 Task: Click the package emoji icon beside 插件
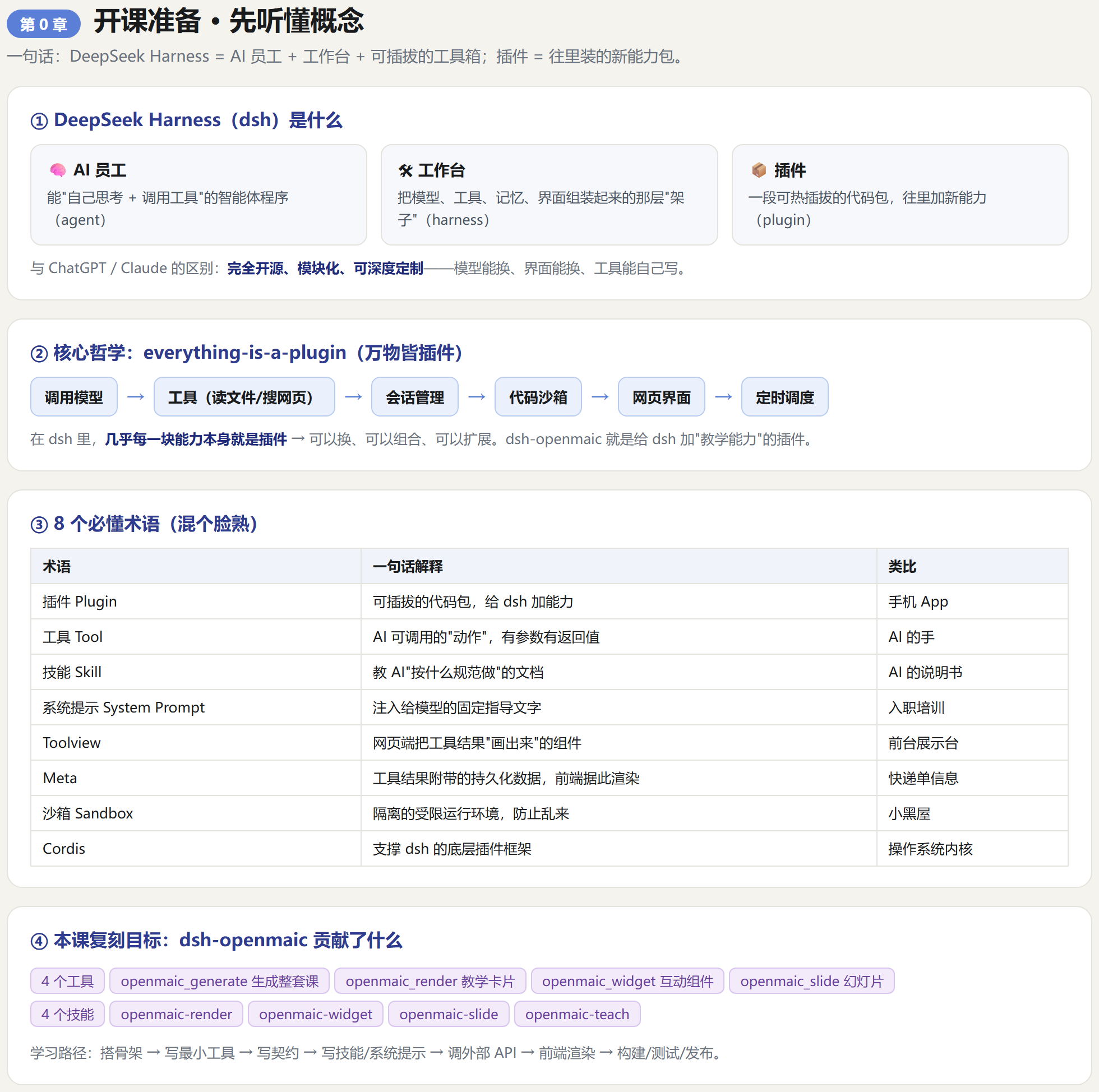tap(759, 170)
